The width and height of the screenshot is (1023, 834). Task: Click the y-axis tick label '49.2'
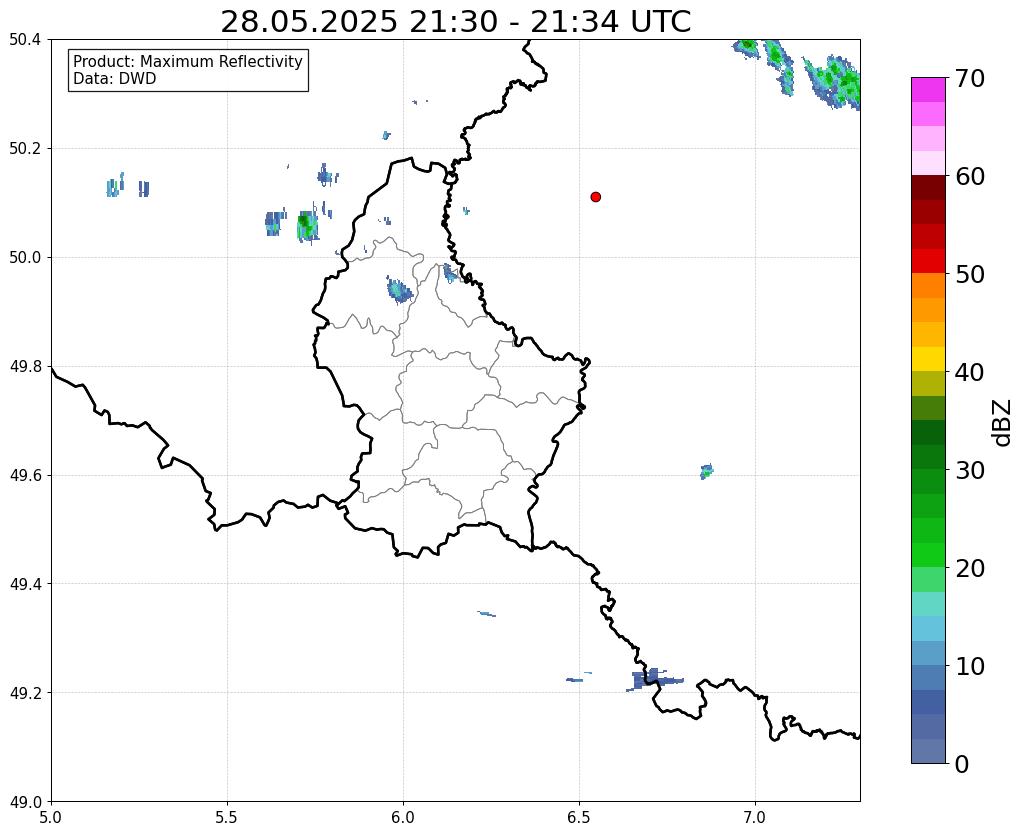[x=25, y=693]
